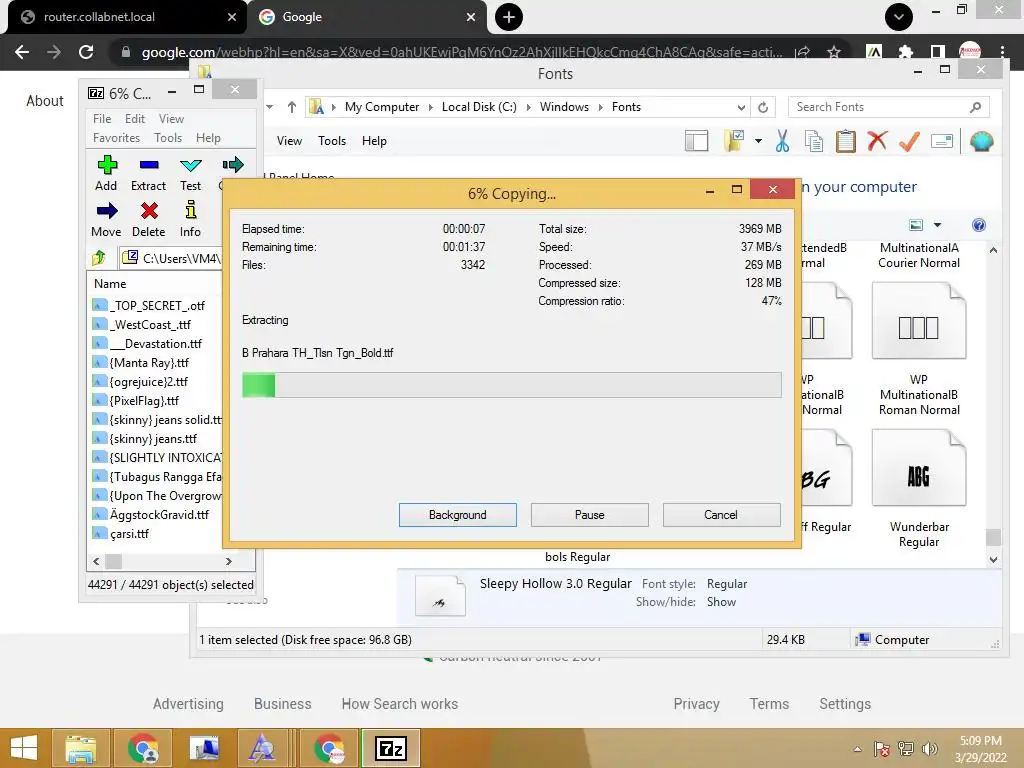Open the help question mark in Fonts window
The height and width of the screenshot is (768, 1024).
978,225
